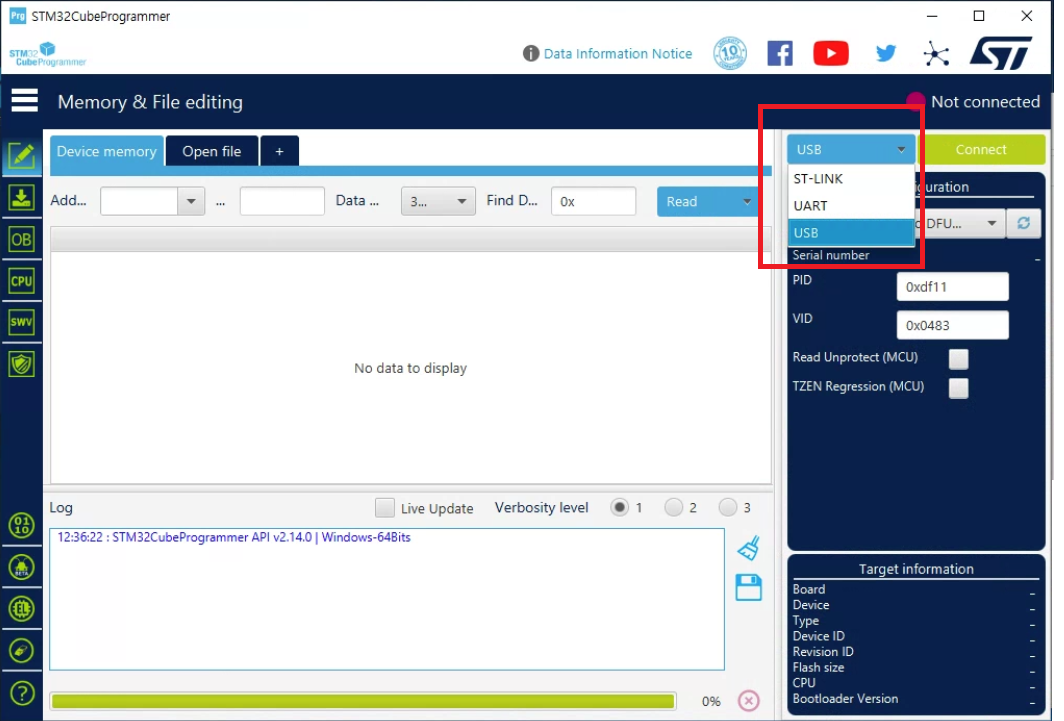Open the hamburger main menu
This screenshot has width=1064, height=721.
(24, 100)
